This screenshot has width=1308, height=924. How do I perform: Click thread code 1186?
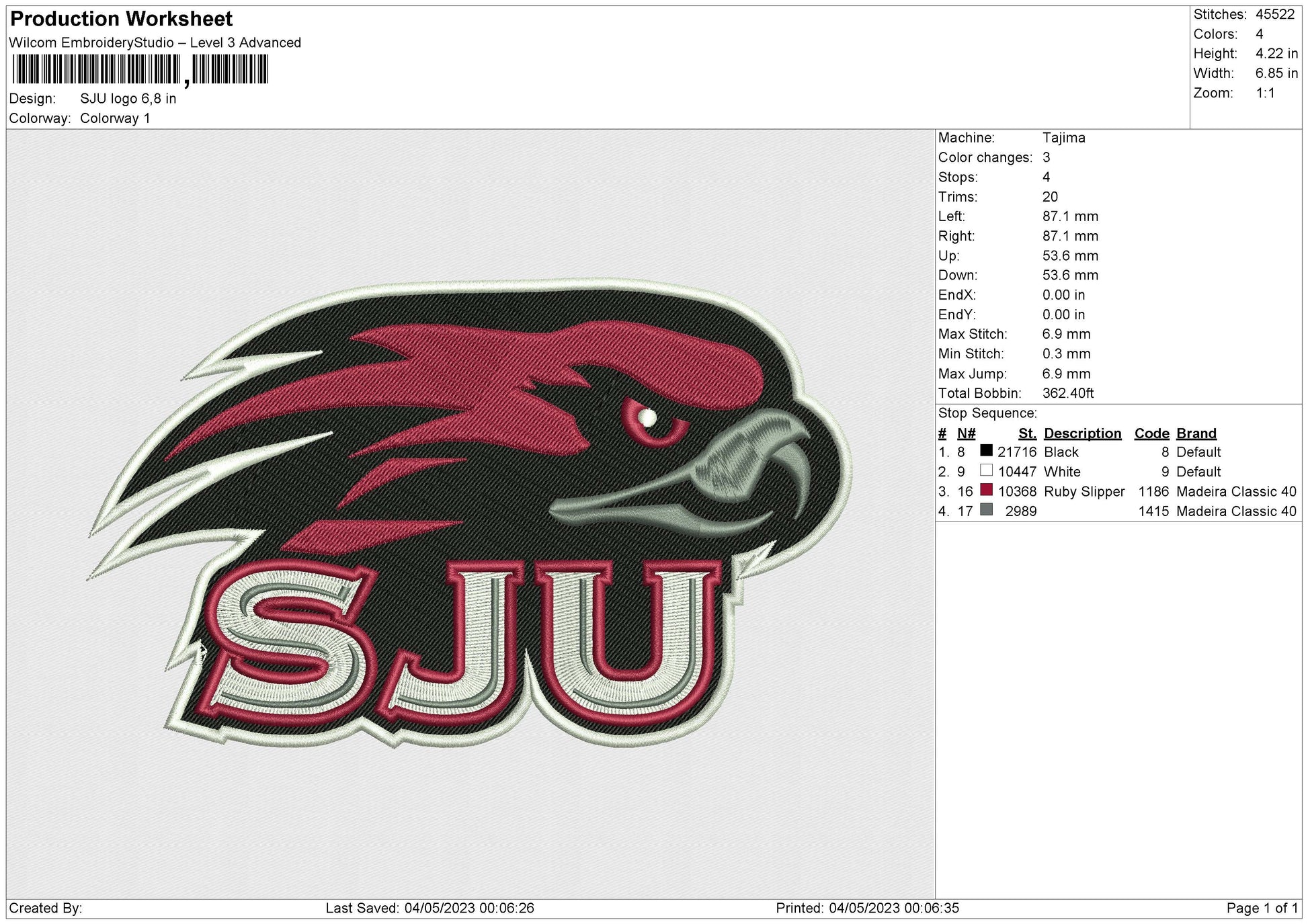[1153, 492]
